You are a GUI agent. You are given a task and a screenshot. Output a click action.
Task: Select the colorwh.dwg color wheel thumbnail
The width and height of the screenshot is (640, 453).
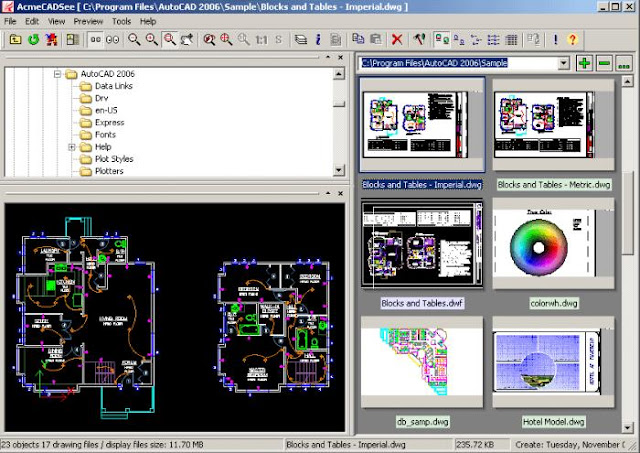(x=553, y=244)
